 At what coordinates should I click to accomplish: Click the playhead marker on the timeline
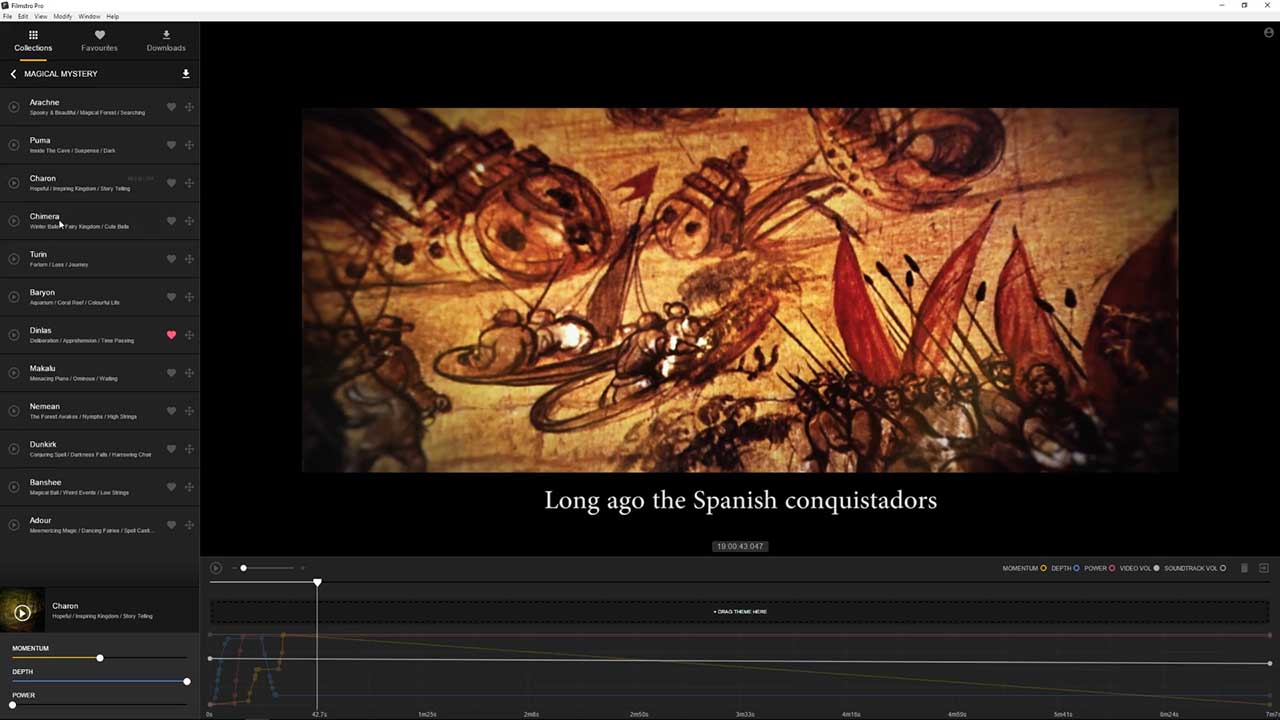[x=317, y=582]
